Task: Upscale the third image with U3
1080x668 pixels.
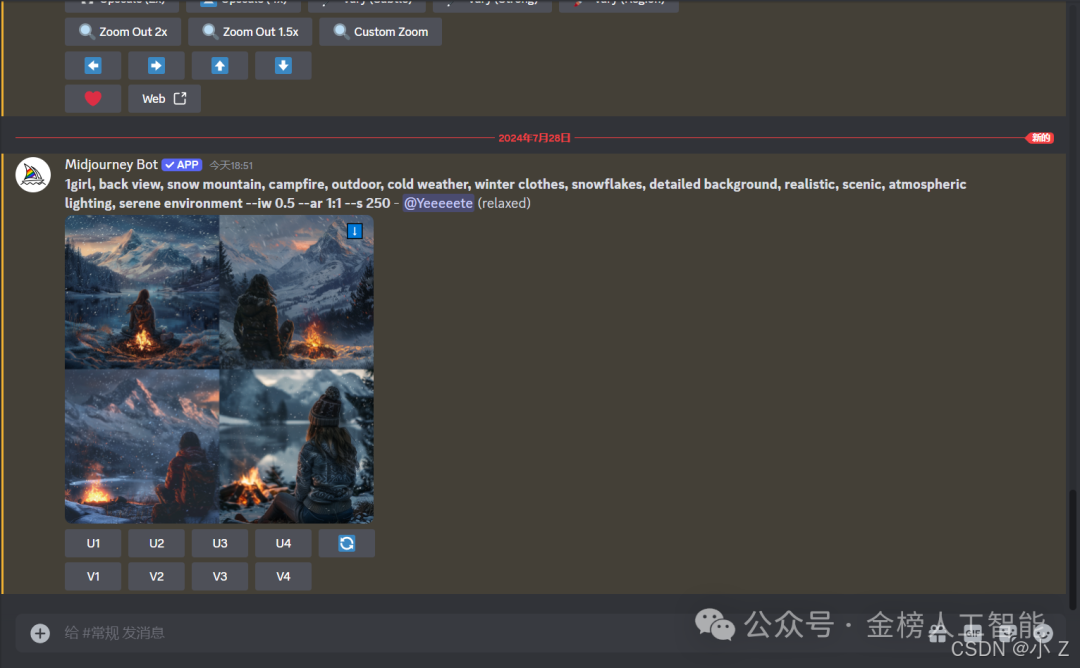Action: tap(220, 543)
